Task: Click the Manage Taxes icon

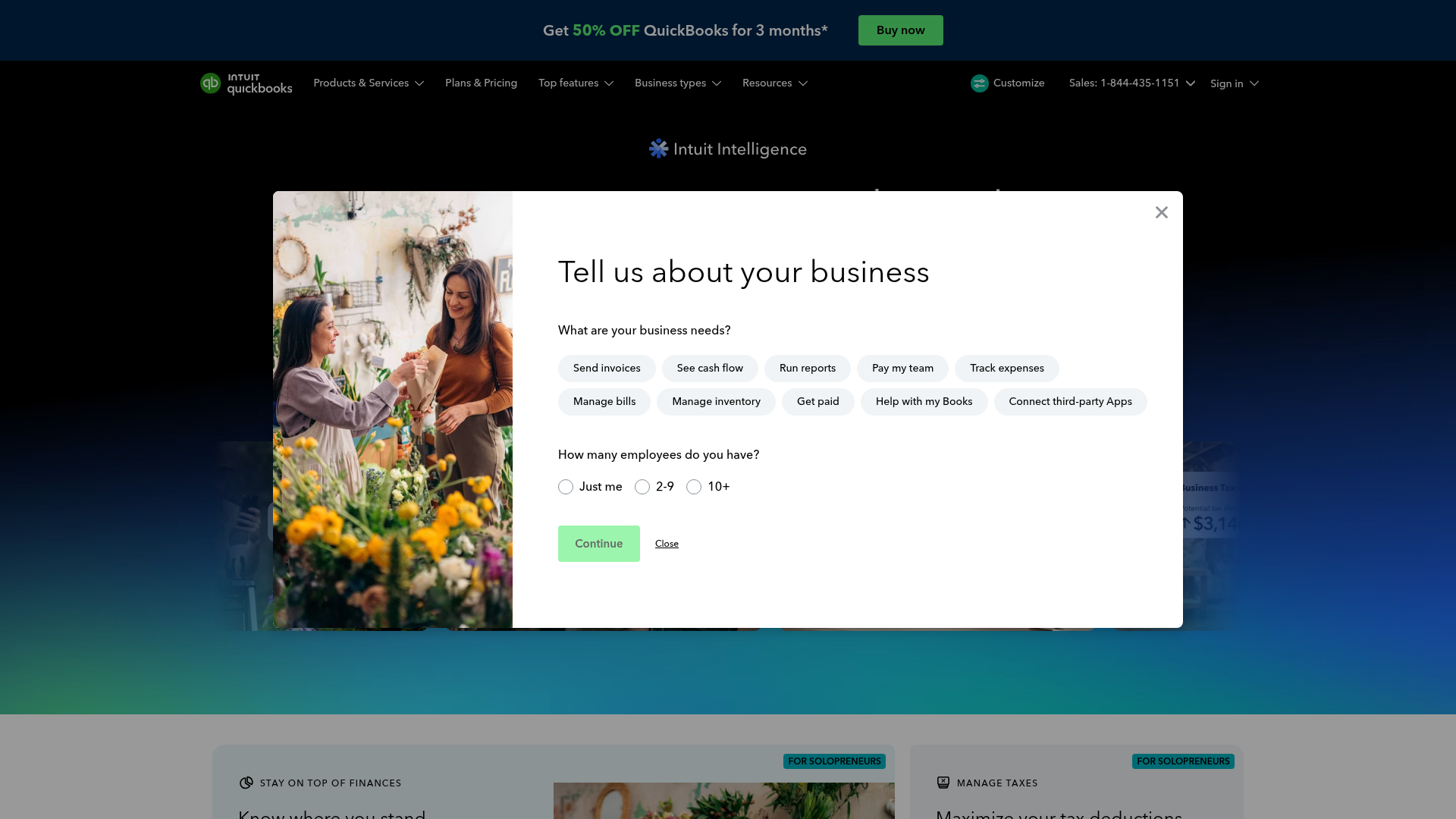Action: 943,783
